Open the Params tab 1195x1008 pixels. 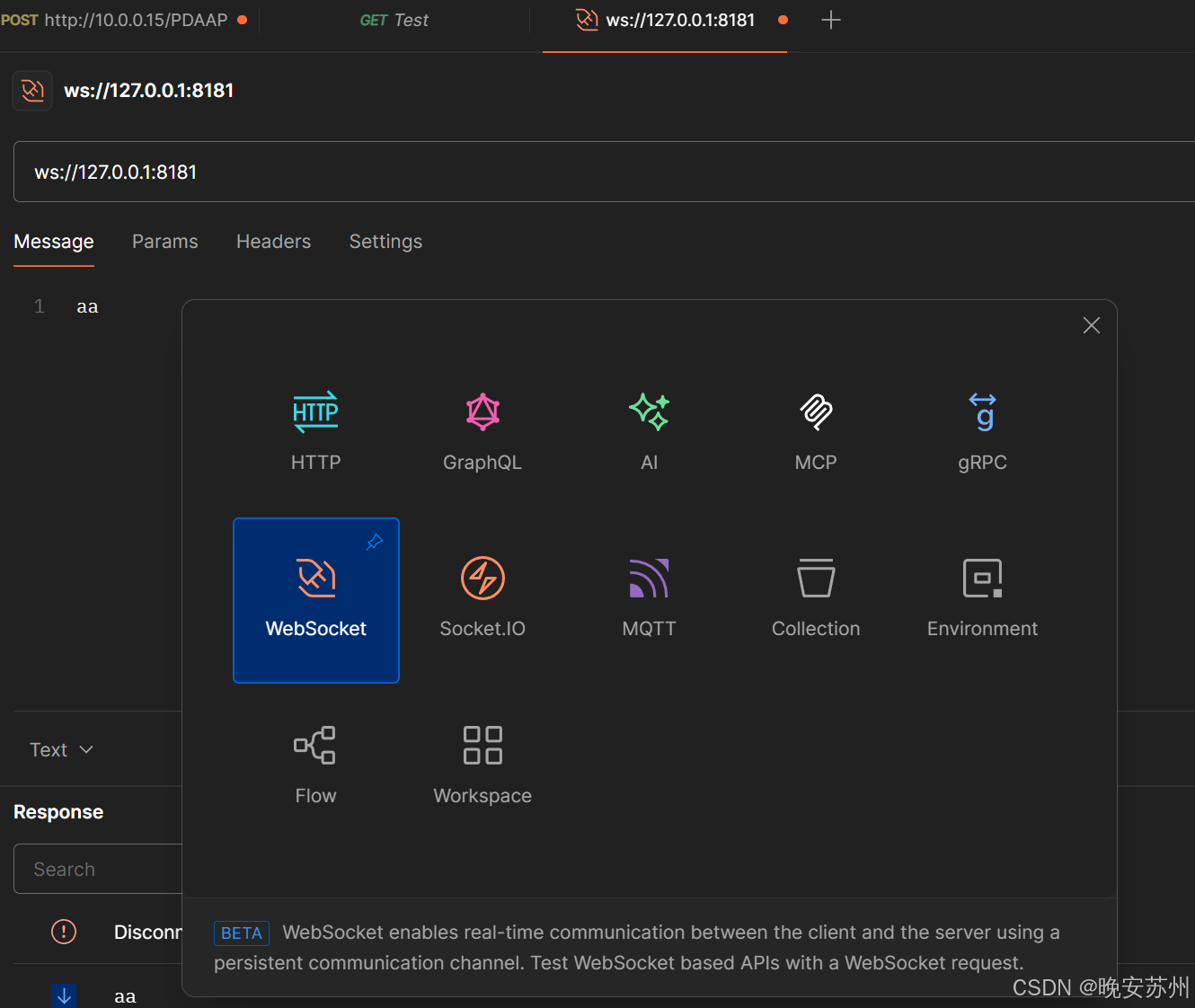pyautogui.click(x=165, y=242)
